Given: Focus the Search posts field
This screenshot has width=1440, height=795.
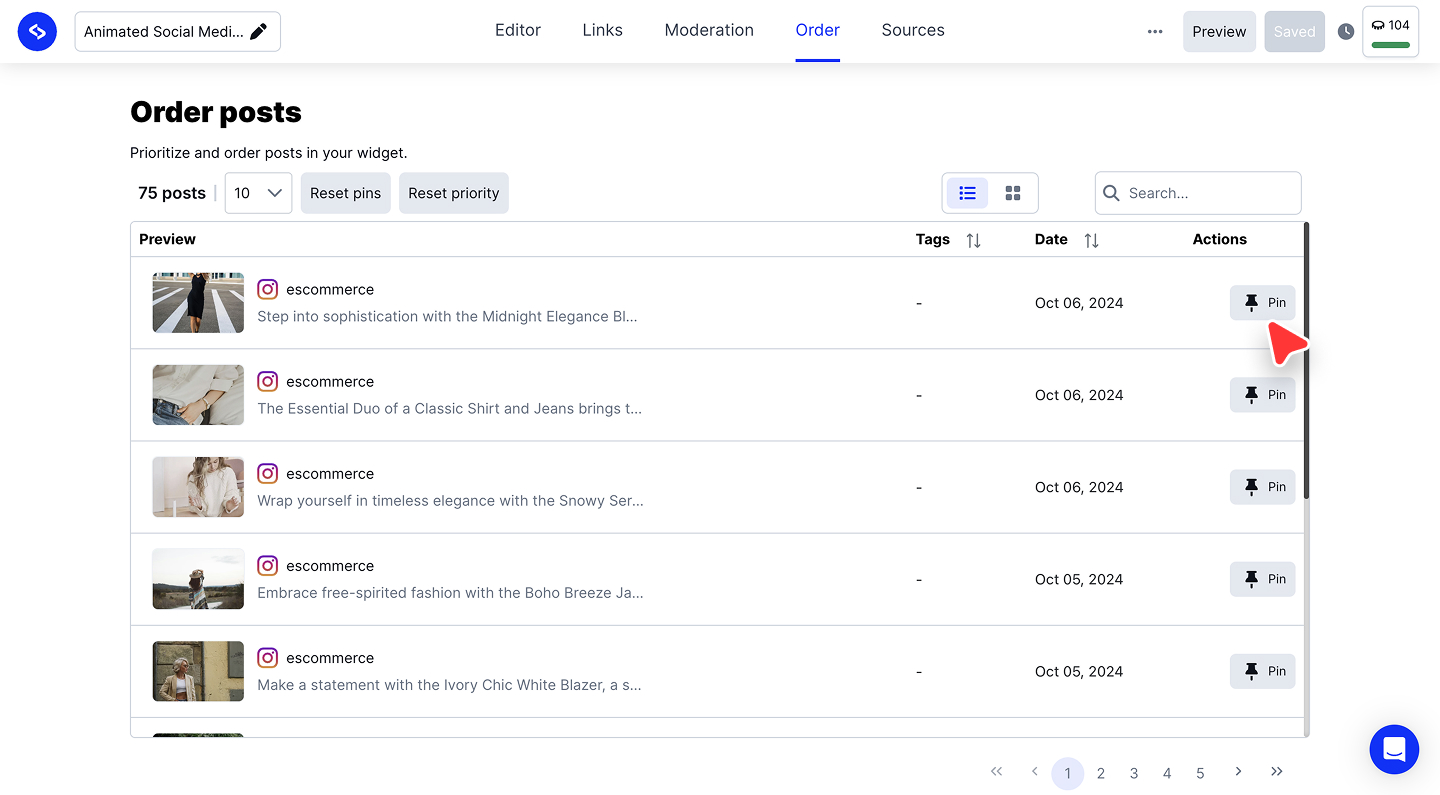Looking at the screenshot, I should point(1198,193).
